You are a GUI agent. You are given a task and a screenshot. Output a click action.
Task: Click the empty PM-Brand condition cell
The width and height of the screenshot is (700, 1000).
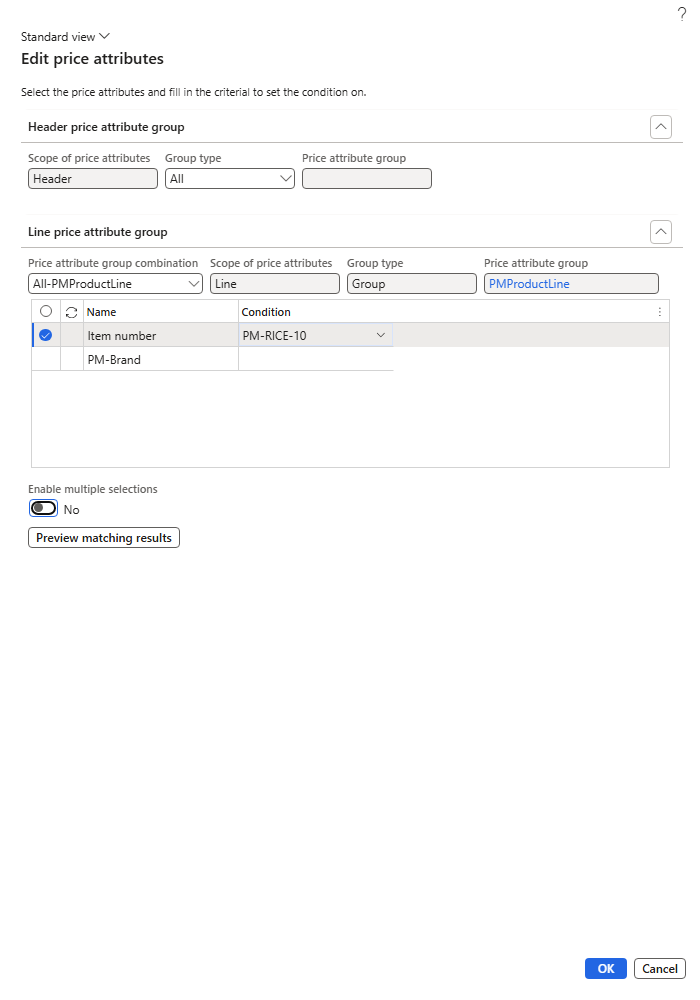[x=316, y=359]
